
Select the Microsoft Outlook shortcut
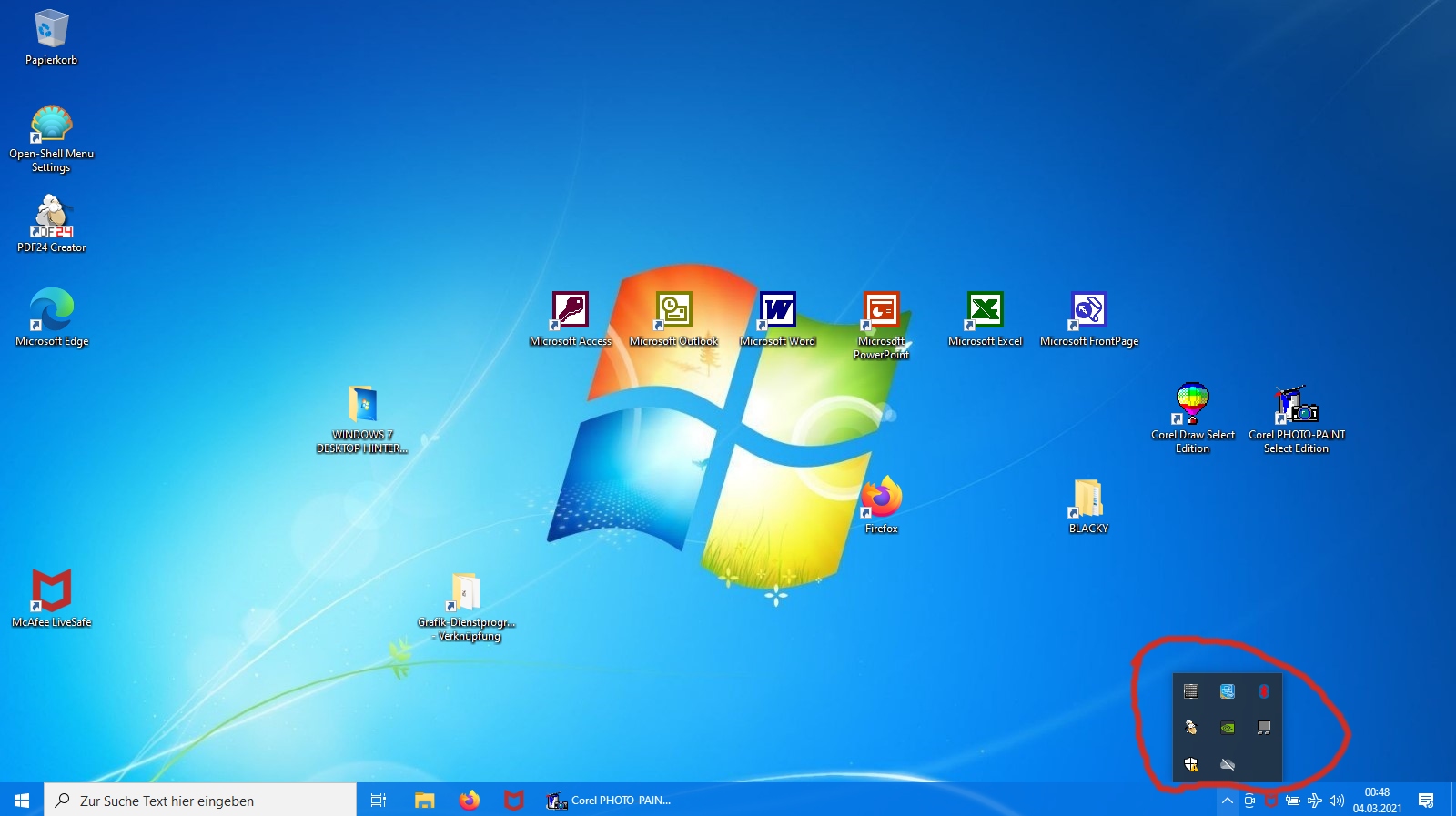coord(674,318)
